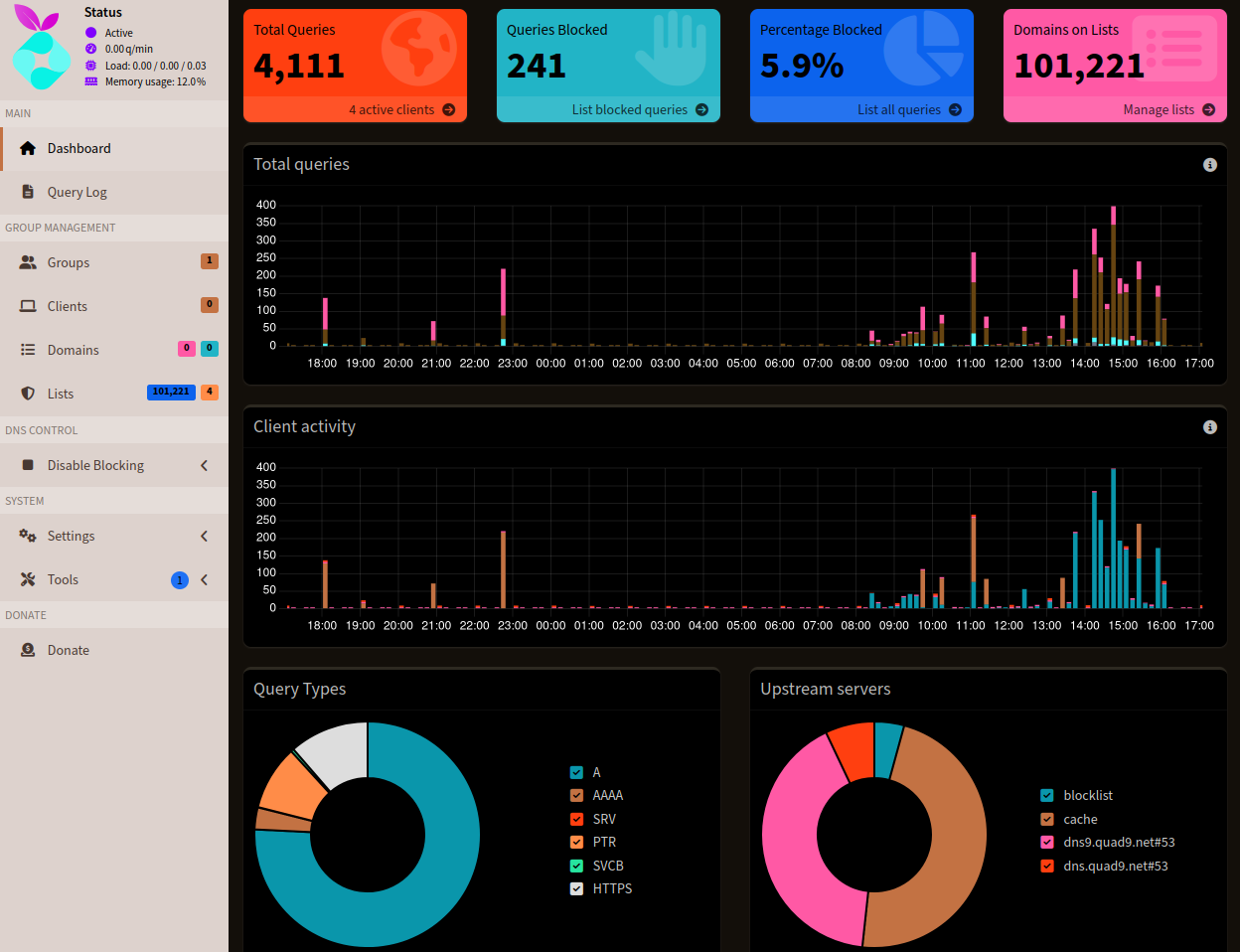This screenshot has width=1240, height=952.
Task: Click the Settings gear icon
Action: point(26,535)
